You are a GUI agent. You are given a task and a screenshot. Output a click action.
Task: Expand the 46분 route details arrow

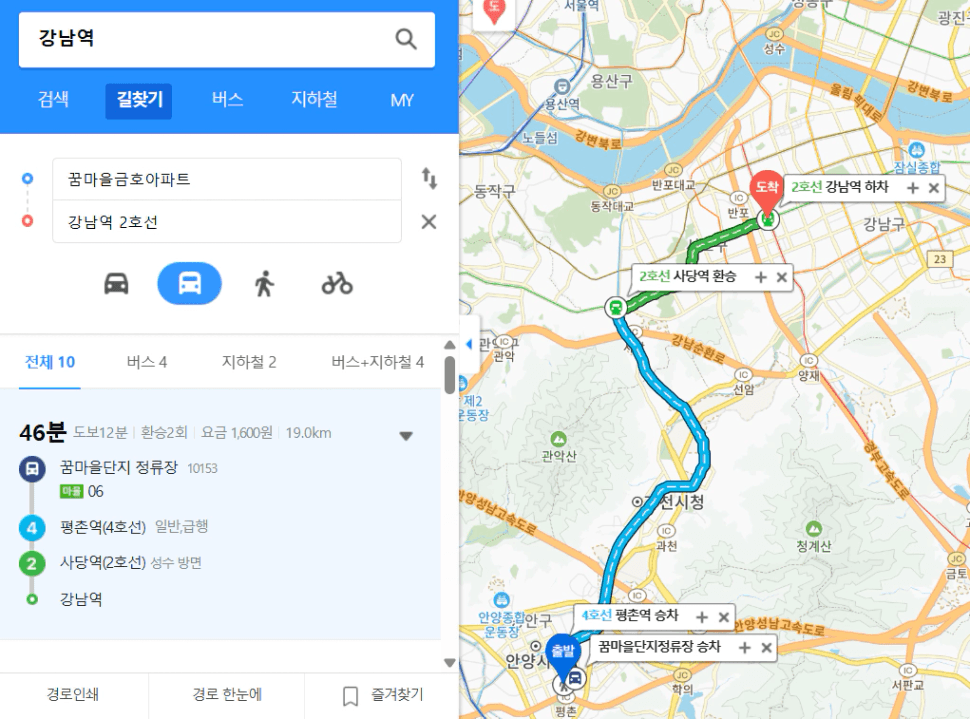pyautogui.click(x=406, y=436)
